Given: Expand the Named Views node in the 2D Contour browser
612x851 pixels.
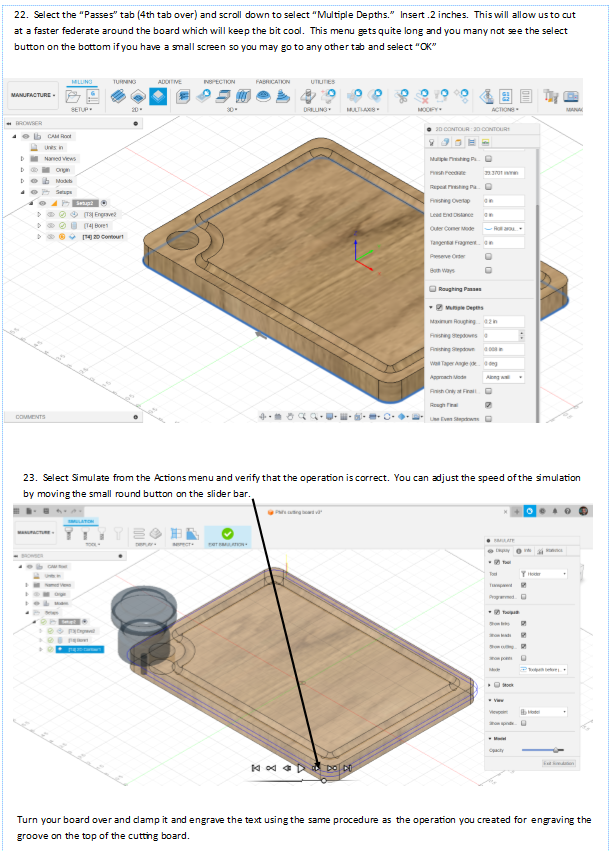Looking at the screenshot, I should [22, 158].
